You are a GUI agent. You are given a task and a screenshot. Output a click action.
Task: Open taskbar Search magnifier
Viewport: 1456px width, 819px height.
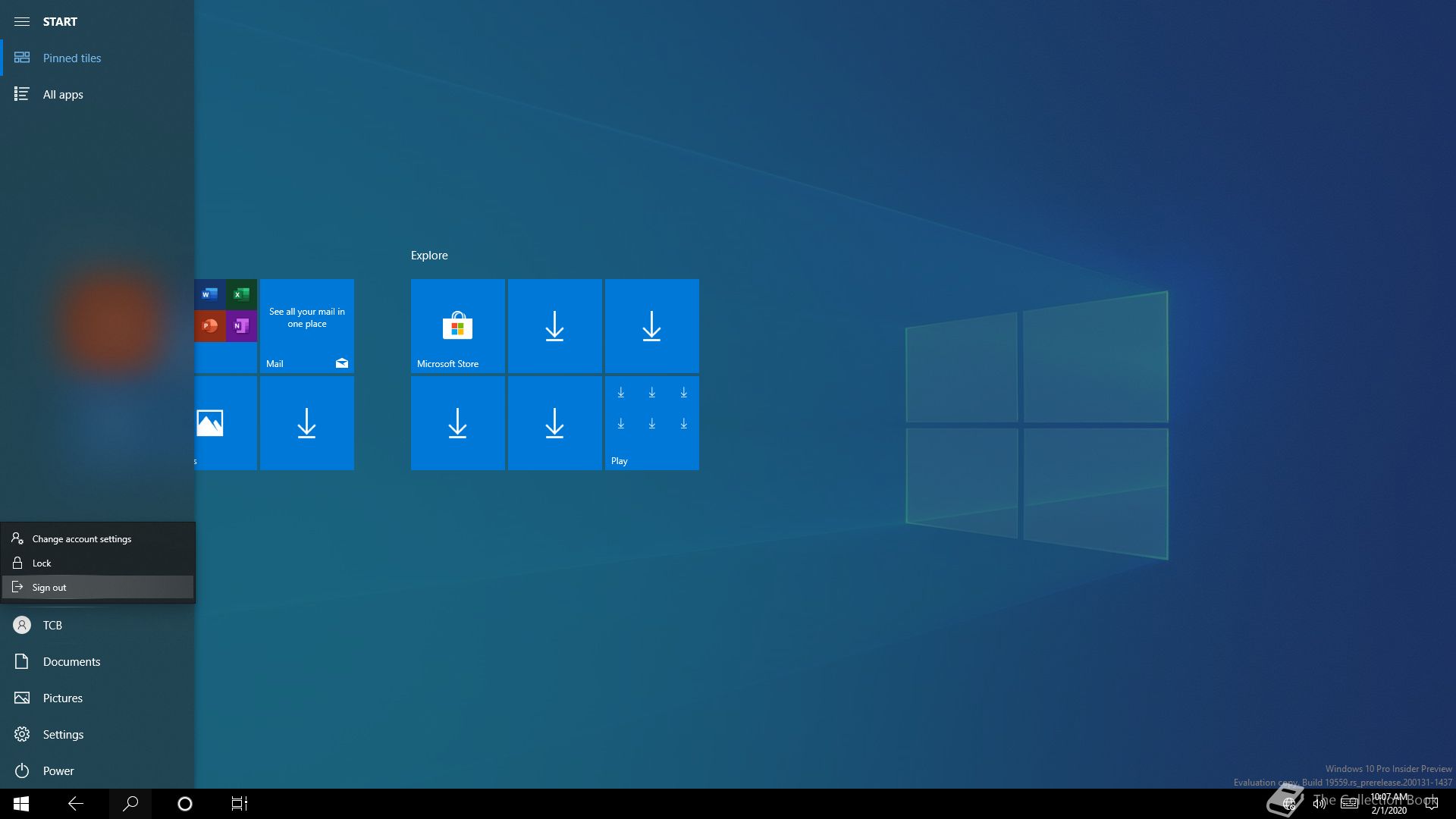click(x=130, y=804)
